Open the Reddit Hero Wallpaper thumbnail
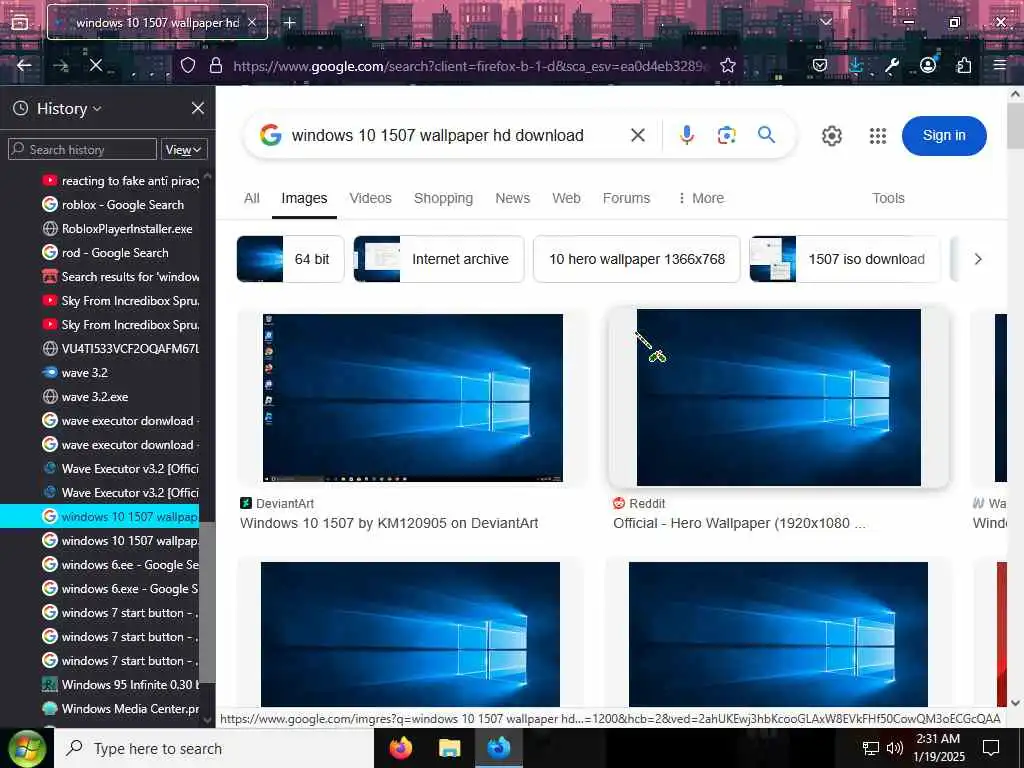Viewport: 1024px width, 768px height. point(778,397)
